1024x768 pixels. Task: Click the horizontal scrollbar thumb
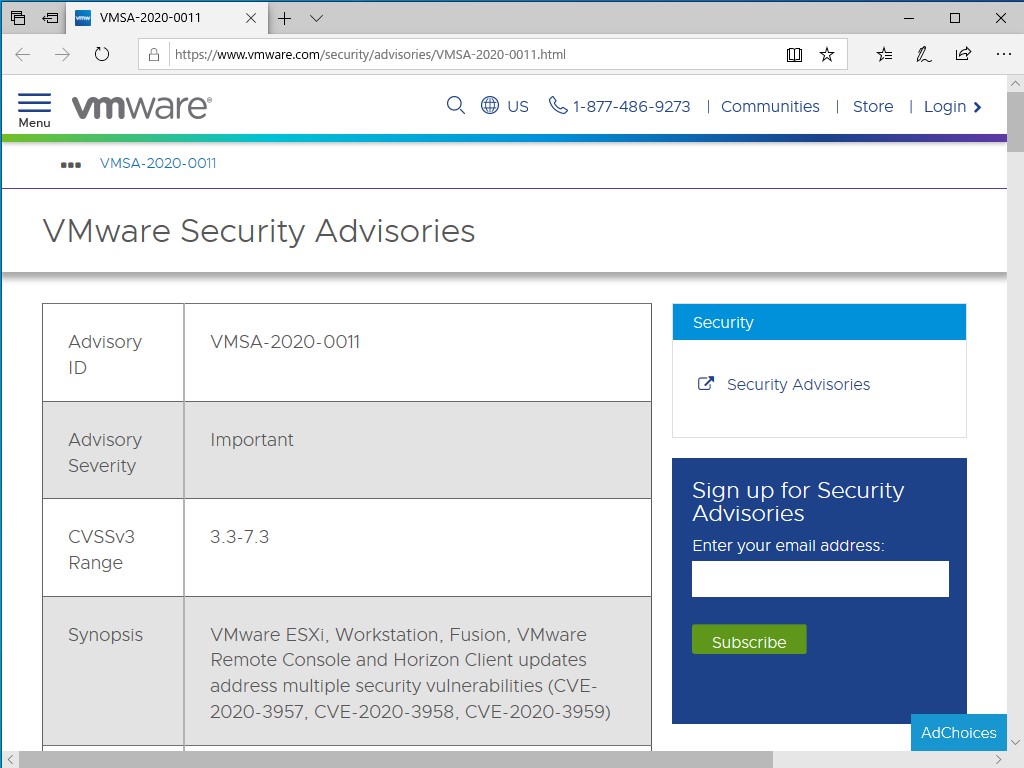395,759
